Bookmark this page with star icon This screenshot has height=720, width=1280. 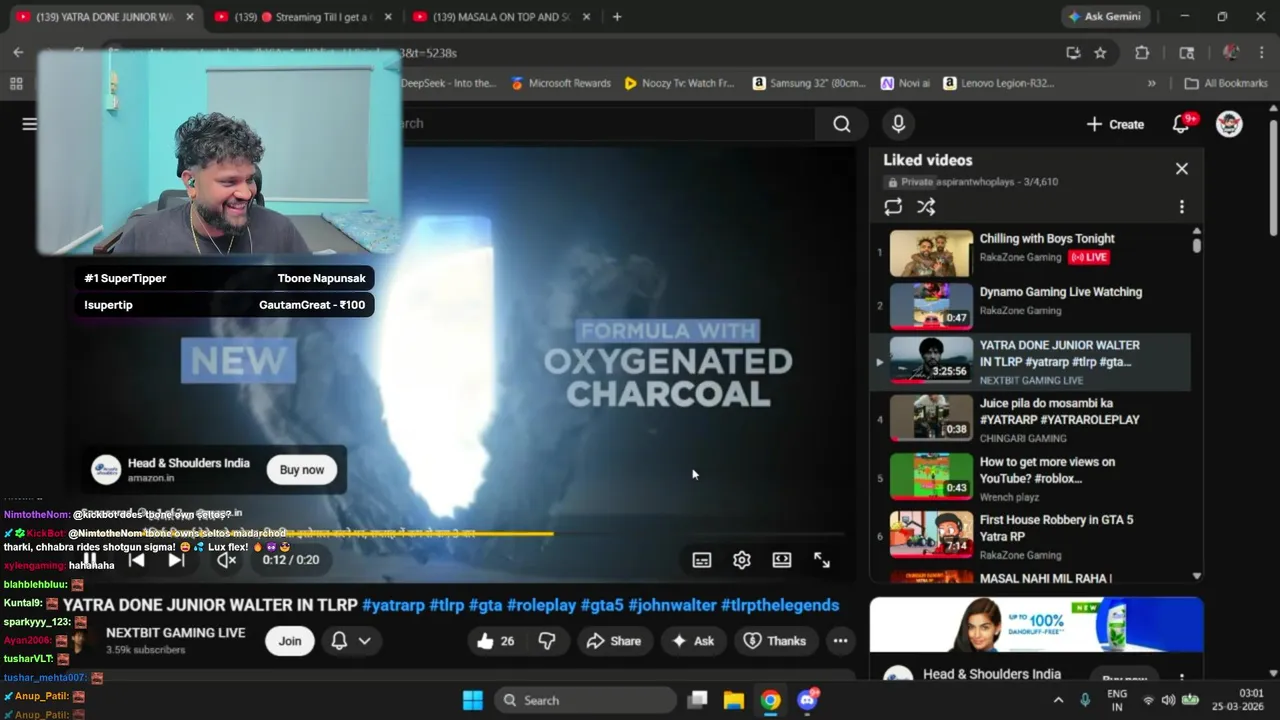[1100, 53]
